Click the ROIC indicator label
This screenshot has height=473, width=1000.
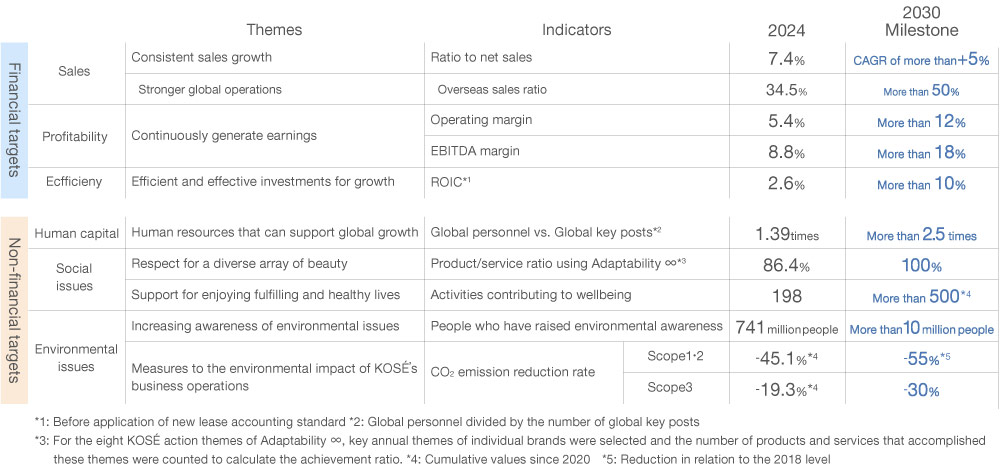[x=449, y=183]
